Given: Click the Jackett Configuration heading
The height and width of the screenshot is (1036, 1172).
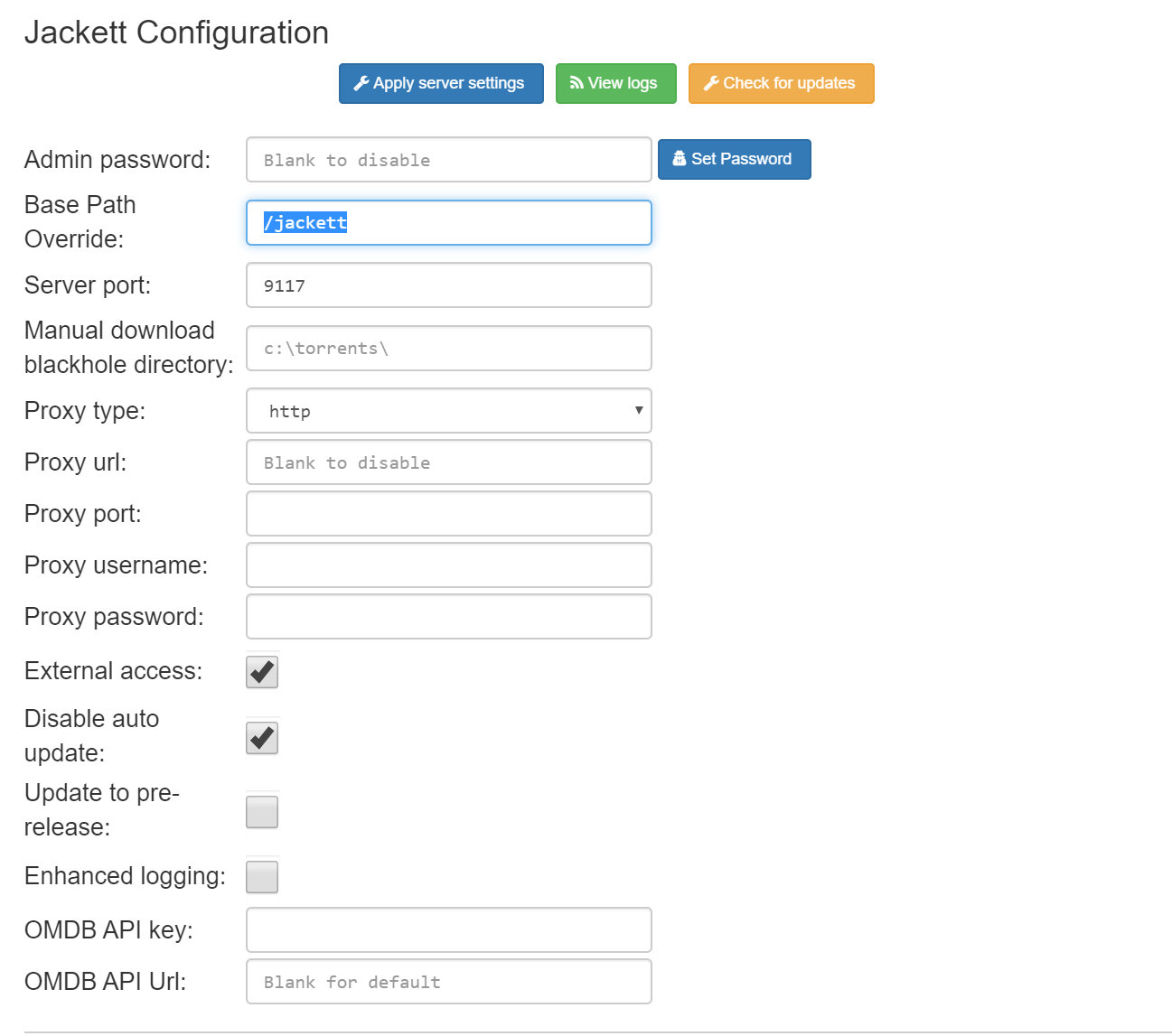Looking at the screenshot, I should tap(176, 33).
